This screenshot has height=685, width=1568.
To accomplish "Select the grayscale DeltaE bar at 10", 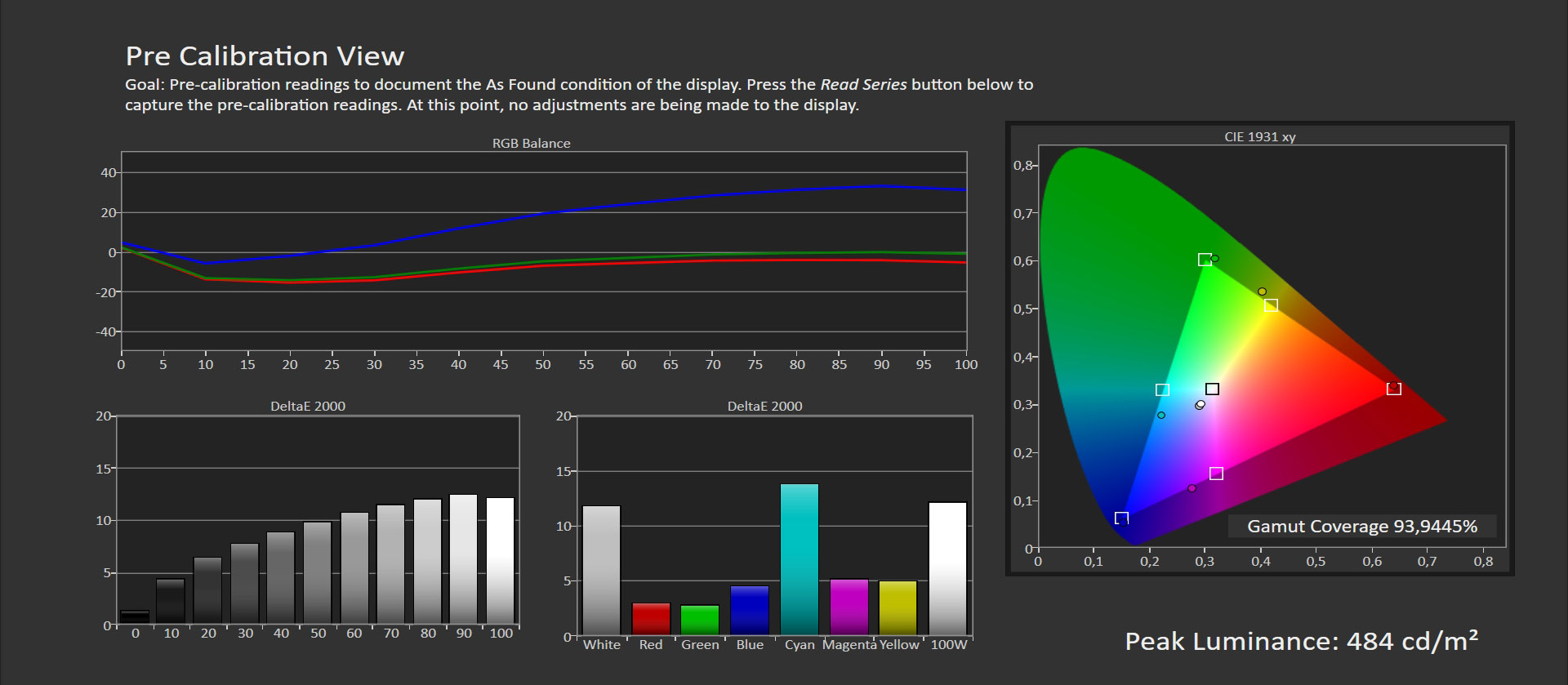I will (171, 602).
